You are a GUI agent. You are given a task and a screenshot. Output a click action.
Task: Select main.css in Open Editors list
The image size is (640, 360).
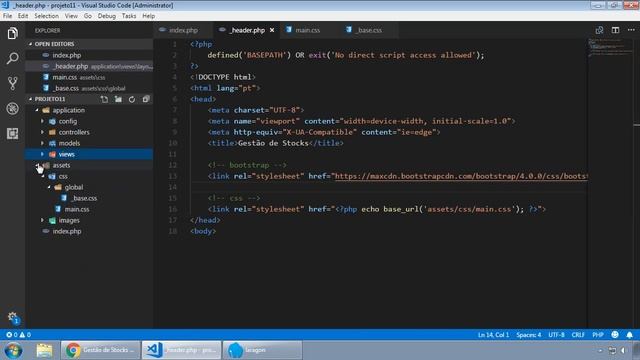pos(89,77)
